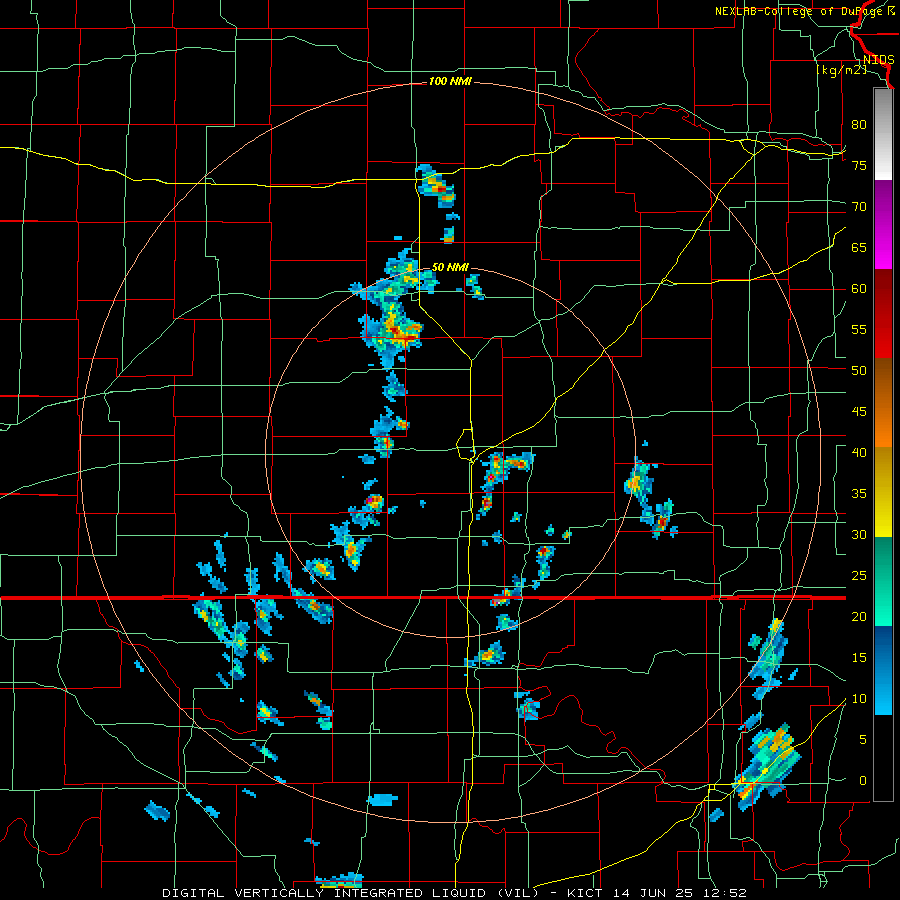Select the red segment of color bar
Screen dimensions: 900x900
coord(883,315)
